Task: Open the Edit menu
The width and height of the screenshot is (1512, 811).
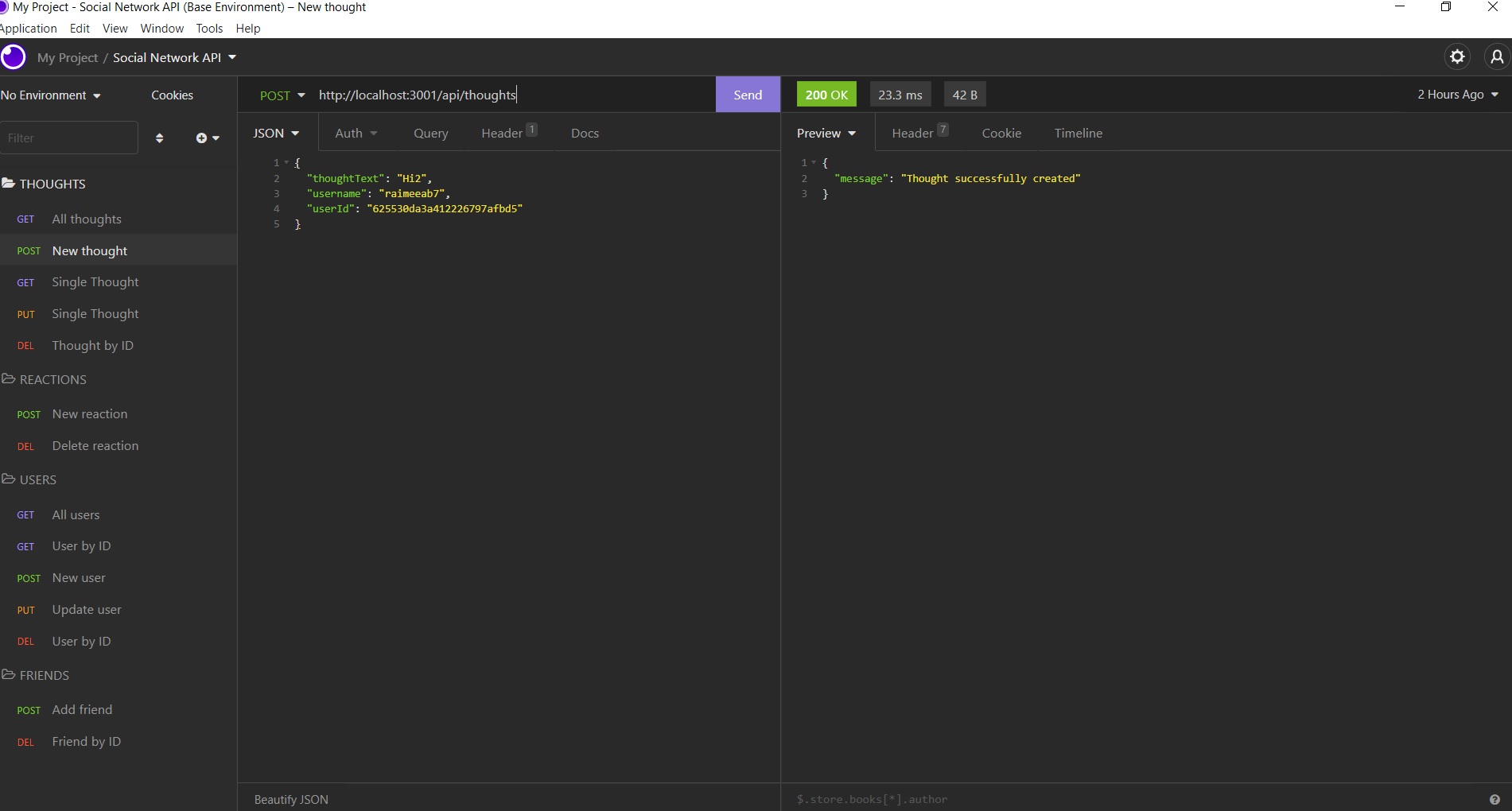Action: click(80, 29)
